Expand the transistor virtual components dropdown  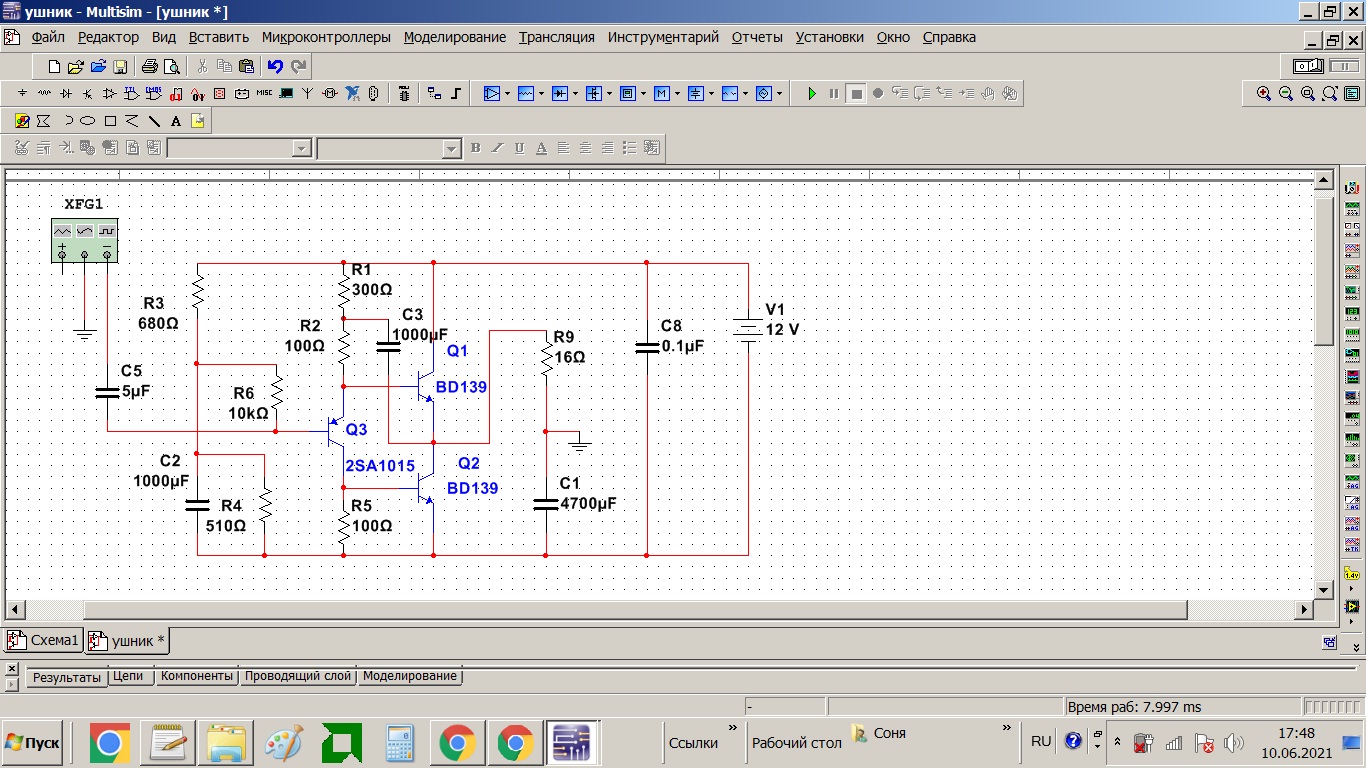pos(609,93)
